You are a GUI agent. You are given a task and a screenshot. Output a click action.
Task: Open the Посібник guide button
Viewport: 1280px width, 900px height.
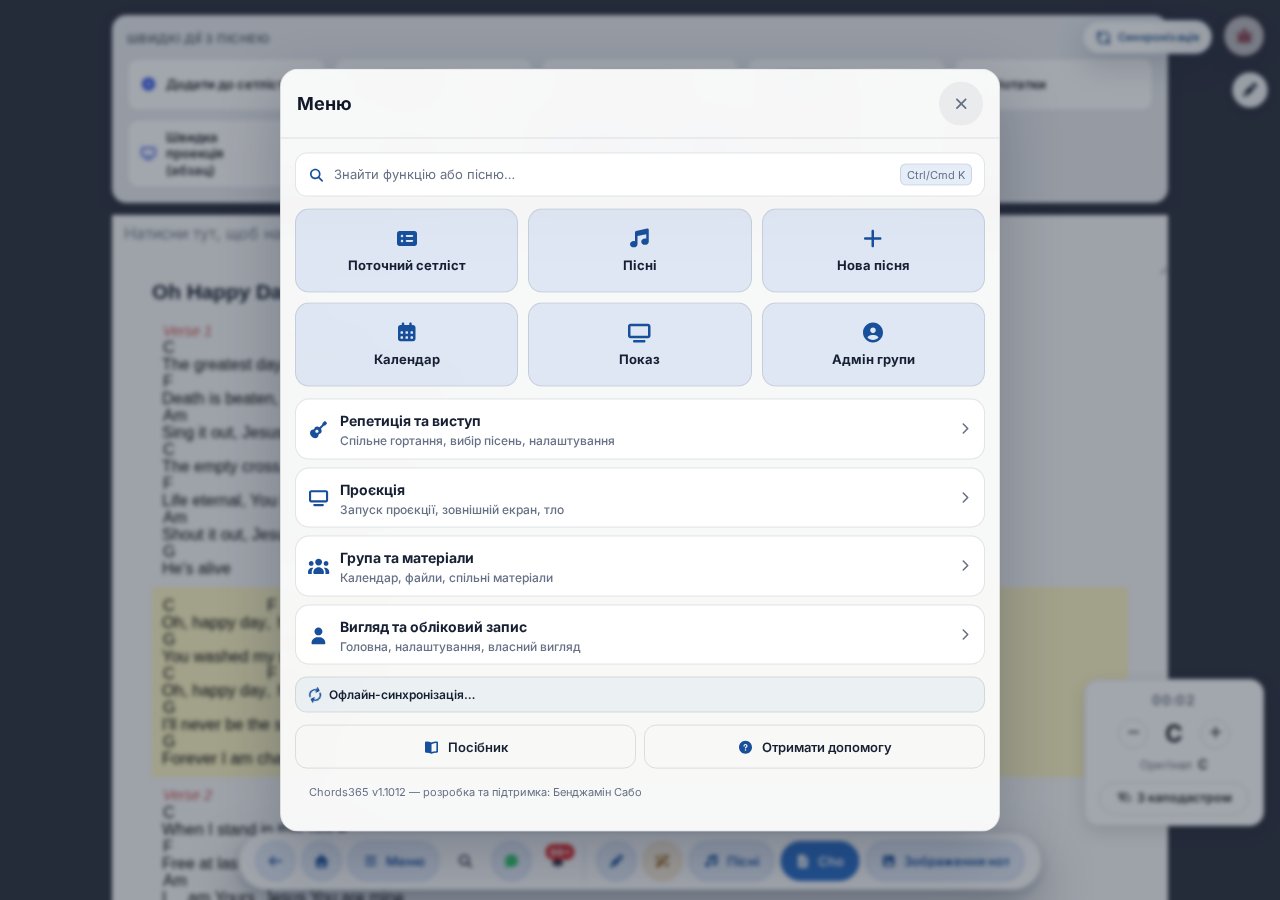coord(465,747)
